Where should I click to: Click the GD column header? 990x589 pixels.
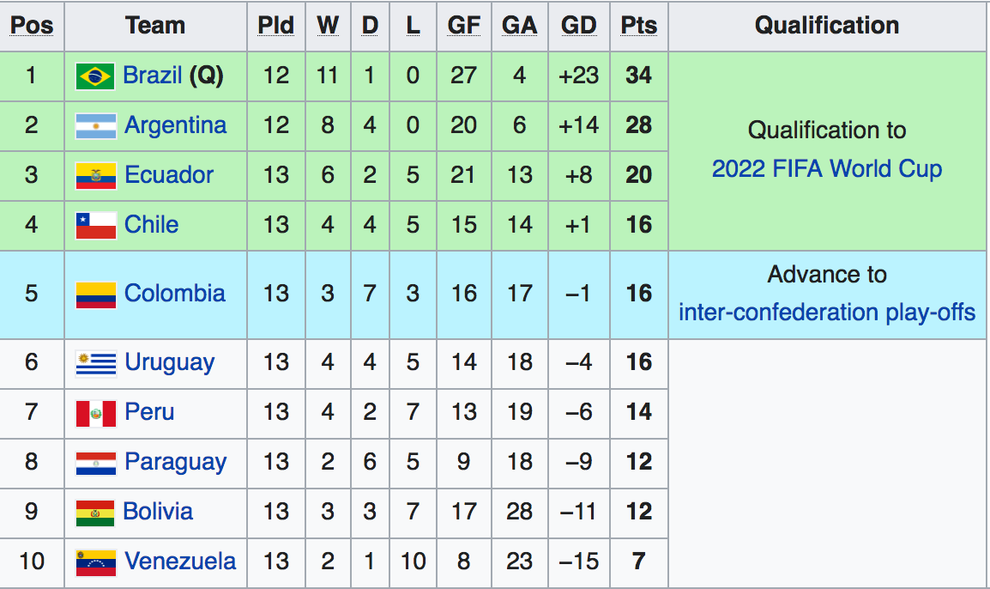click(579, 26)
